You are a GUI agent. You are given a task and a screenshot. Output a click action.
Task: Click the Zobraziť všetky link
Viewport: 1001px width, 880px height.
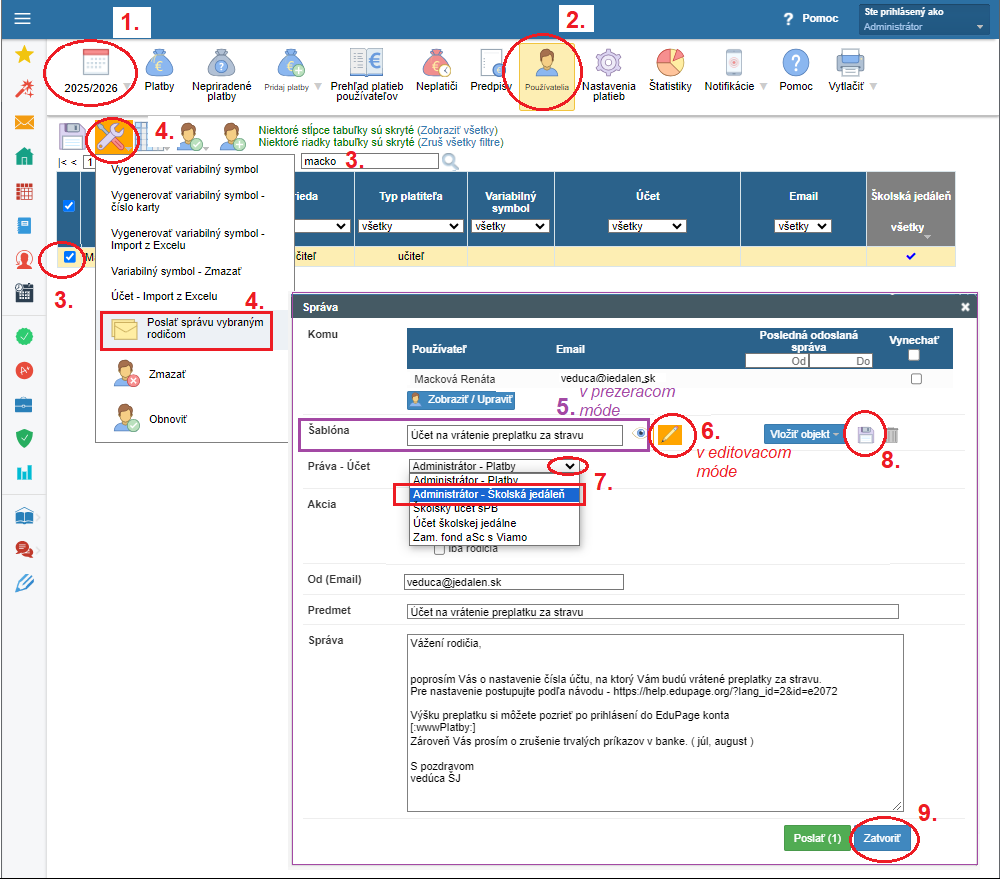click(x=457, y=130)
